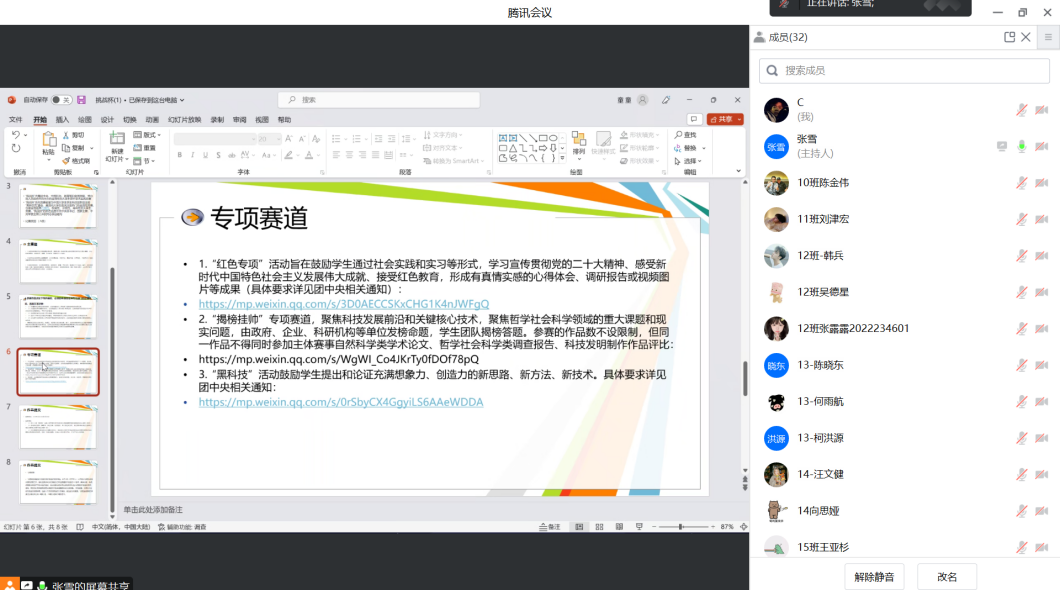Expand the 版式 layout dropdown
The width and height of the screenshot is (1060, 590).
click(150, 135)
